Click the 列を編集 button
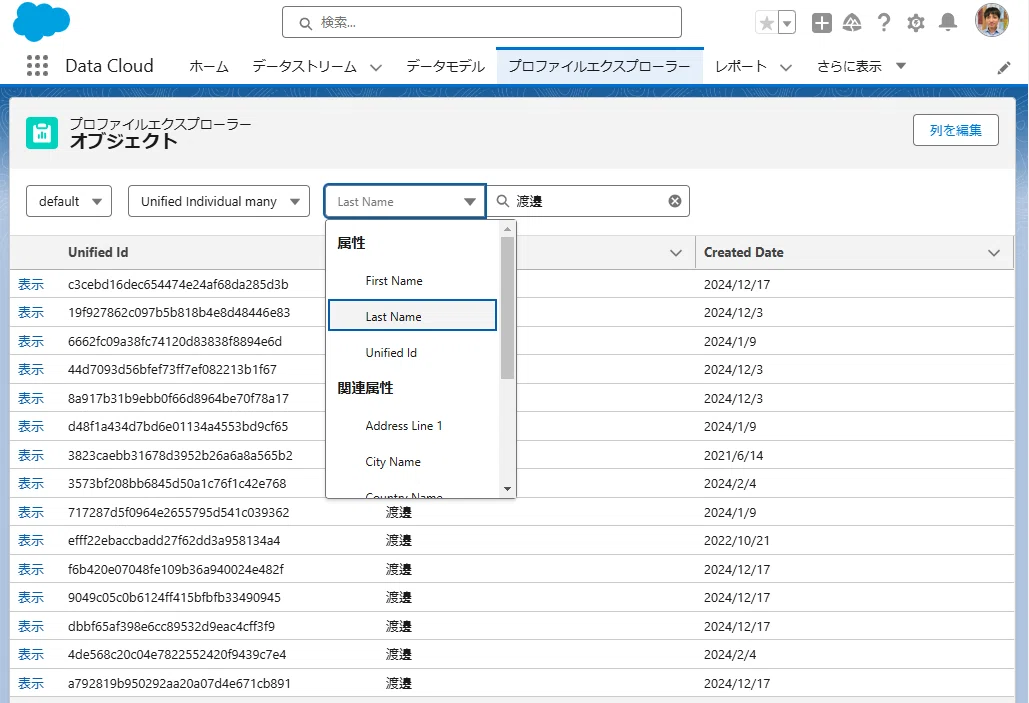Screen dimensions: 1029x703 (x=956, y=130)
